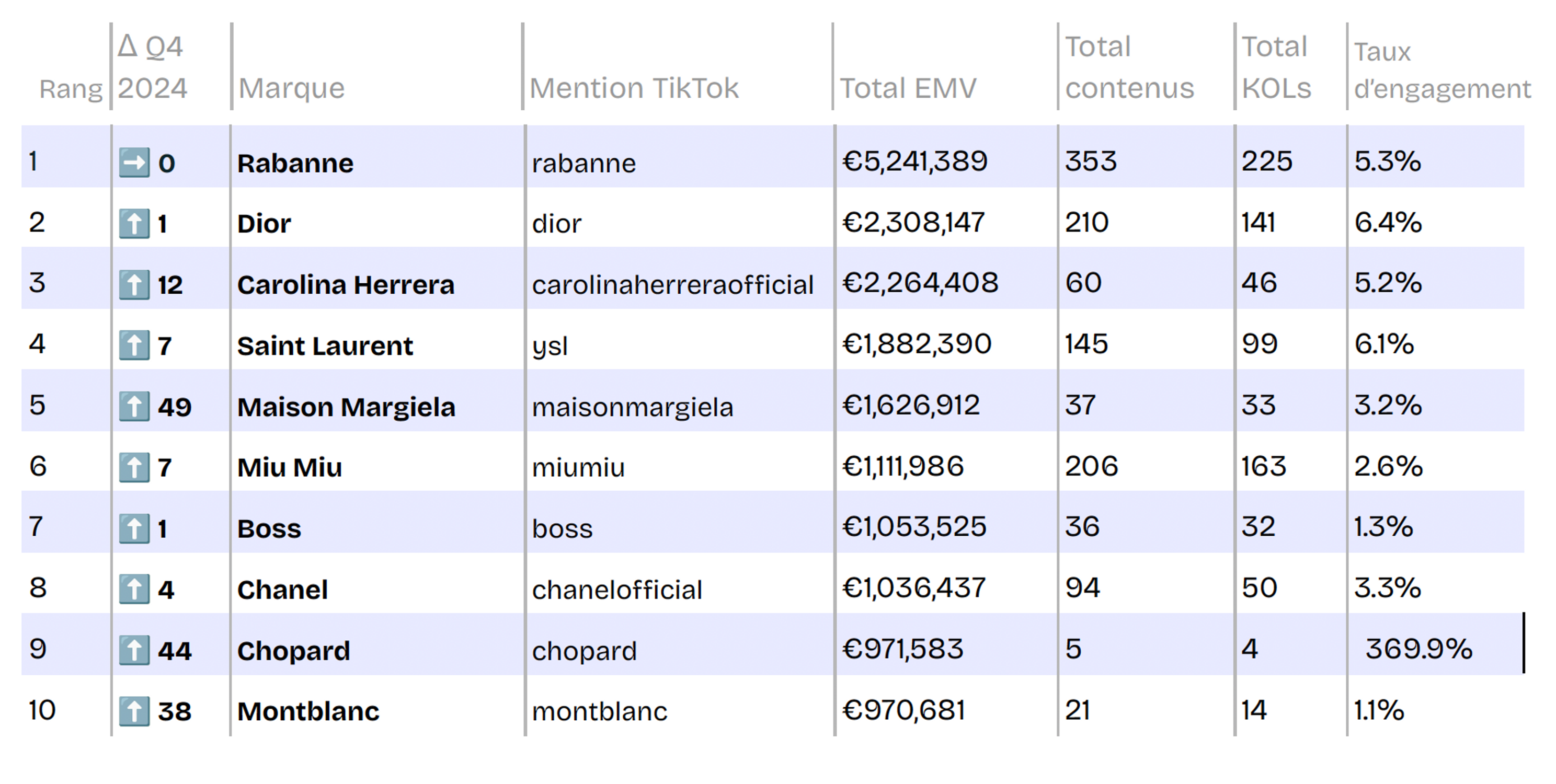The width and height of the screenshot is (1556, 784).
Task: Click the up arrow icon in Chopard row
Action: point(134,651)
